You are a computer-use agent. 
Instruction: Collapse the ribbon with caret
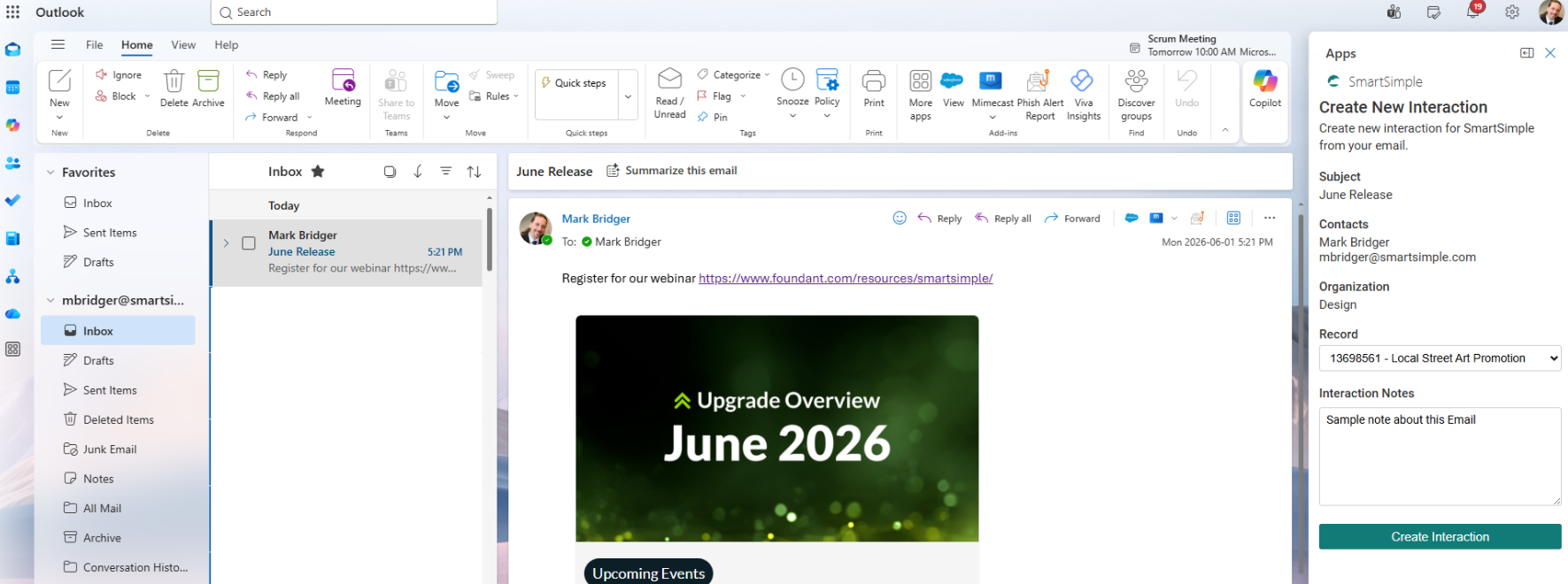pyautogui.click(x=1225, y=130)
